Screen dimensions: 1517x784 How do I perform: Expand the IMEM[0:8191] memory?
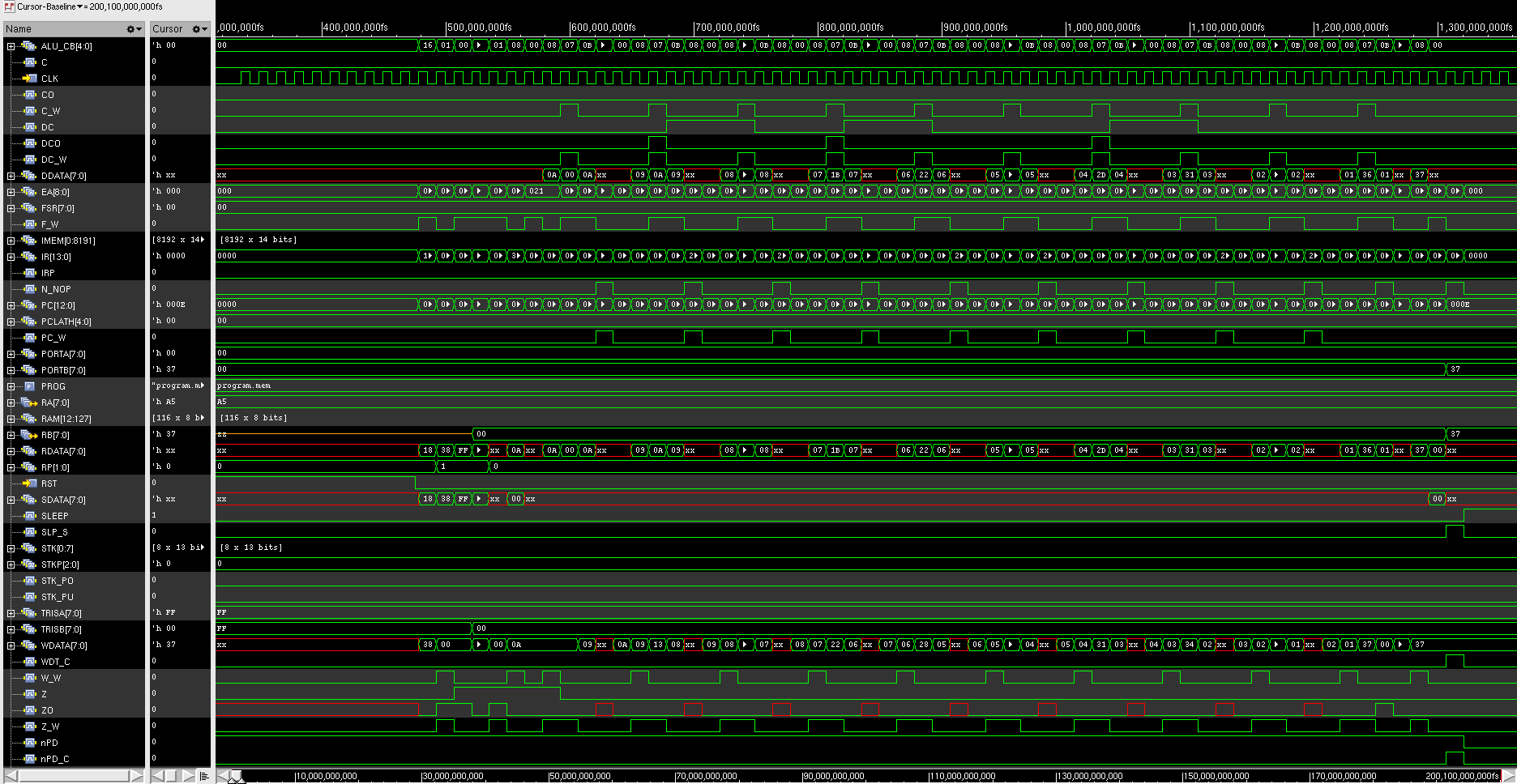tap(11, 241)
